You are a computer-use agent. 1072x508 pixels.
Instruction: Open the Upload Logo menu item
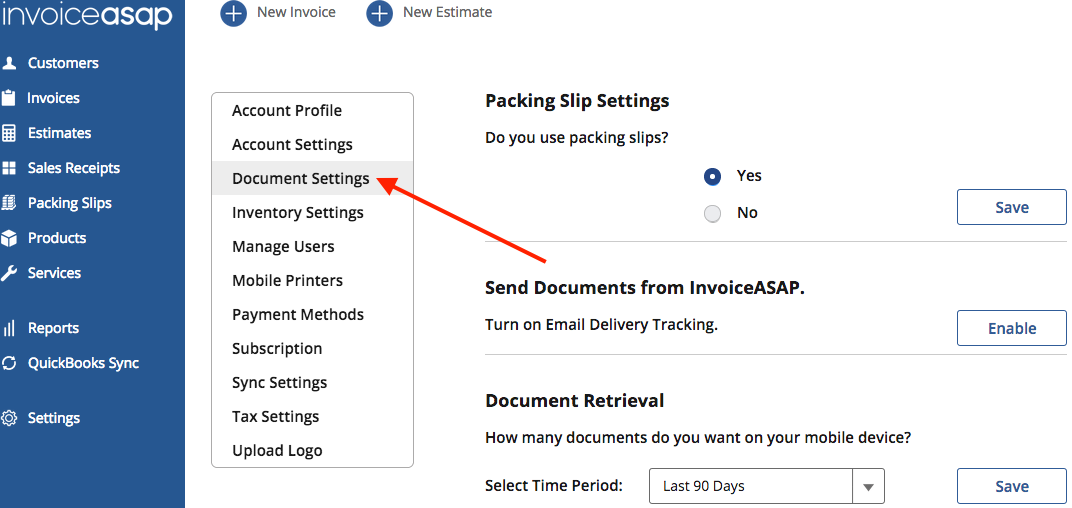coord(277,450)
